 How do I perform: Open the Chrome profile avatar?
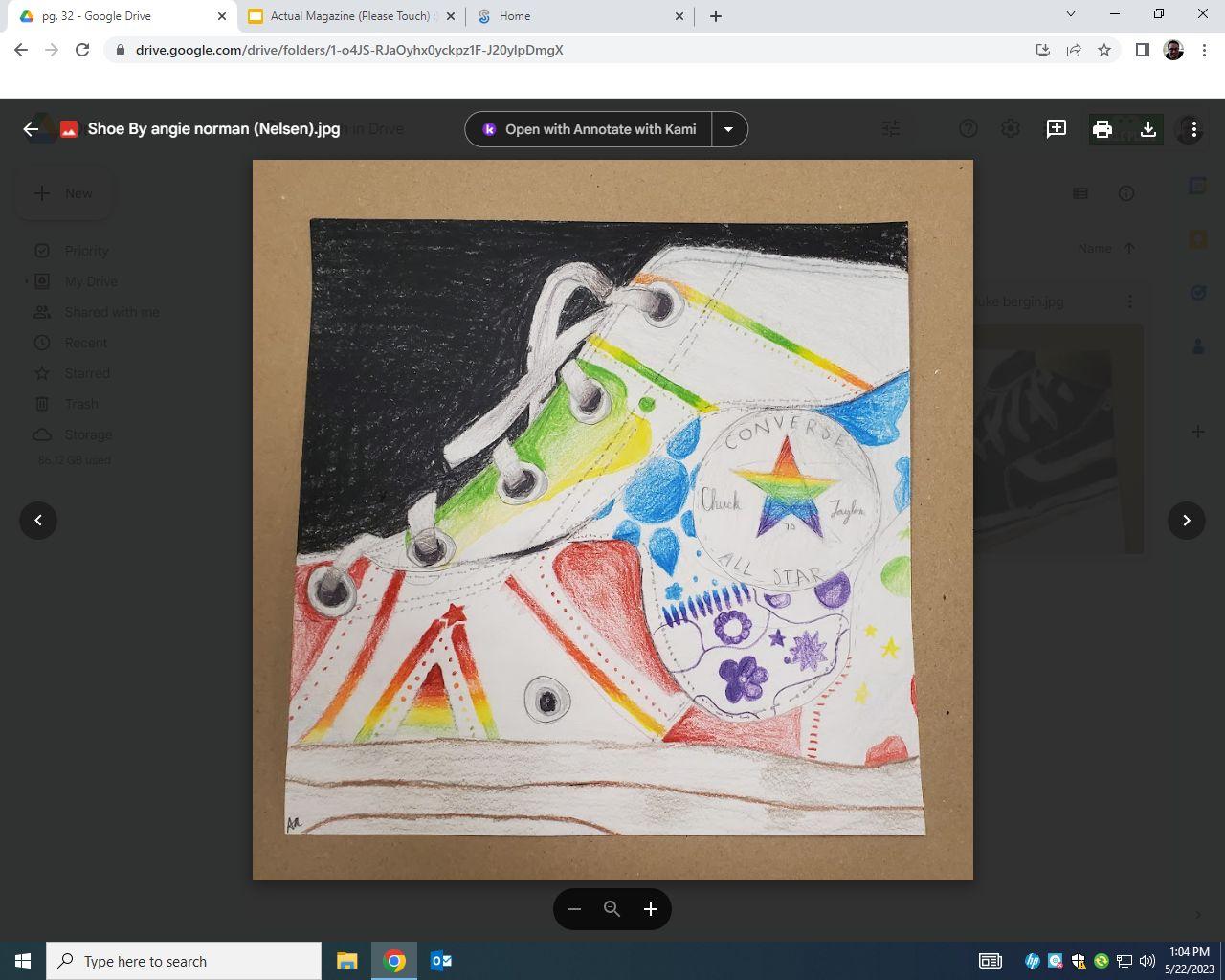point(1173,50)
